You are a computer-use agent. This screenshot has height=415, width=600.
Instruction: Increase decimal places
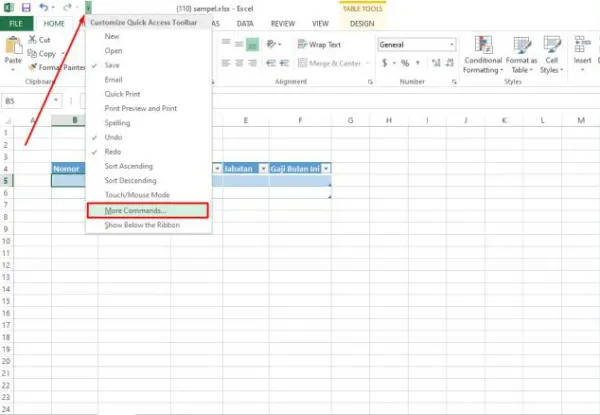click(436, 63)
